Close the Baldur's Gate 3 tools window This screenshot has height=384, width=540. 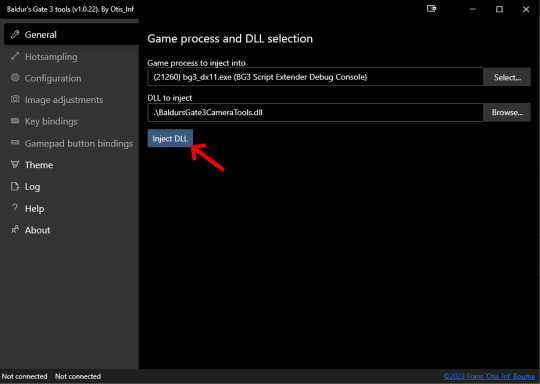tap(526, 9)
